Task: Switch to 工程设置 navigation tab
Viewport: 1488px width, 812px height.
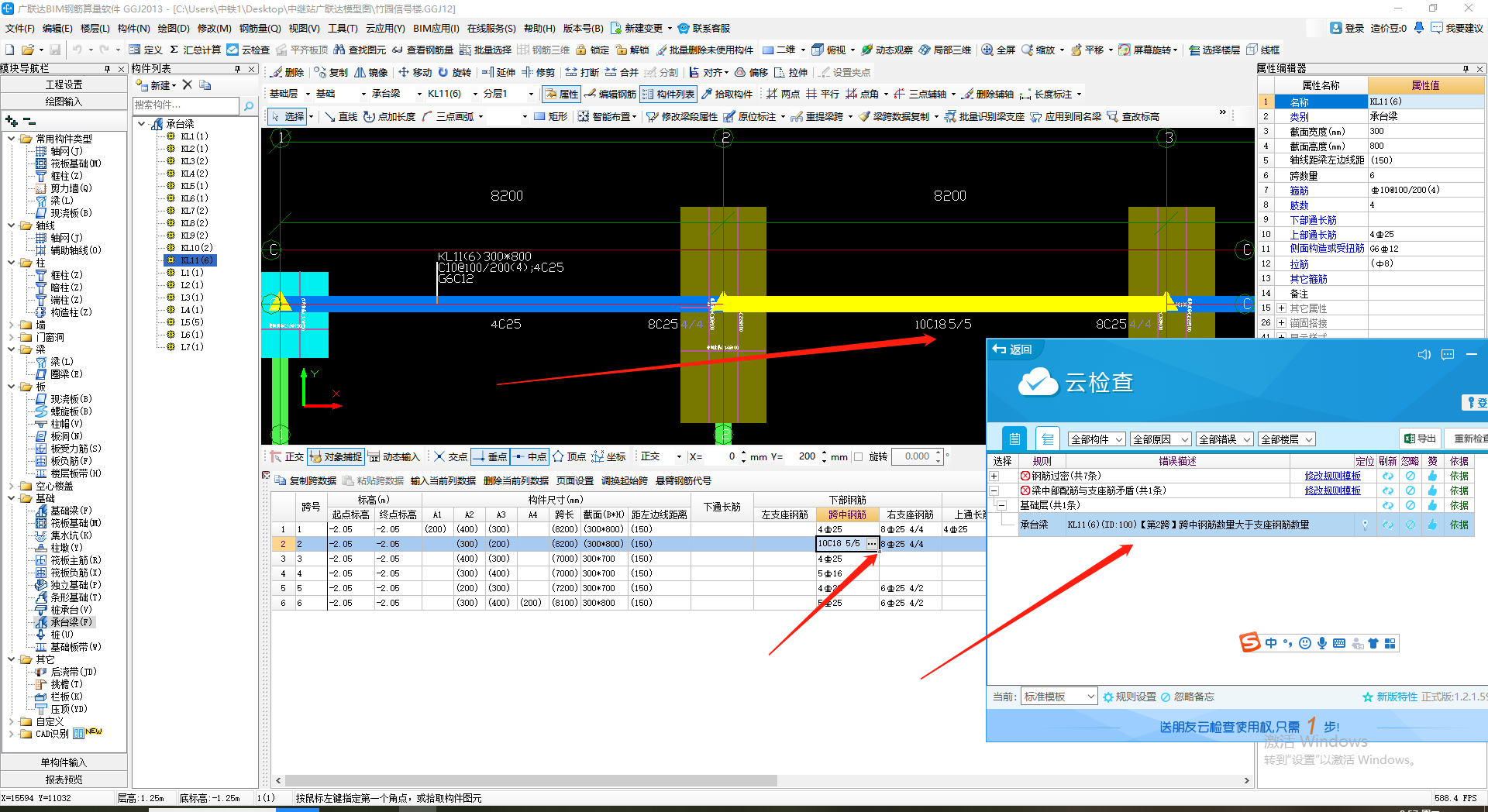Action: tap(64, 84)
